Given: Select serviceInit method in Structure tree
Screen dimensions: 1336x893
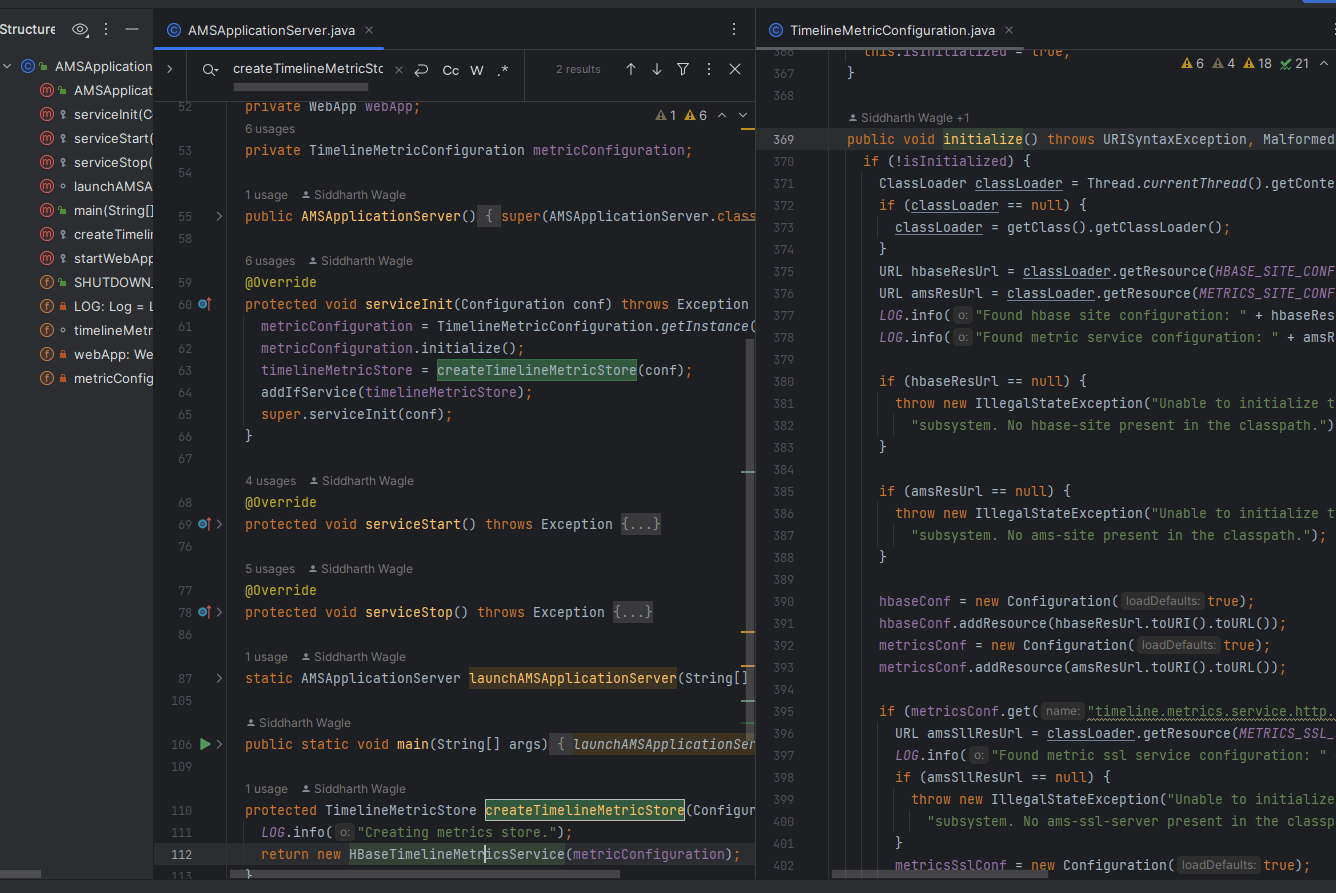Looking at the screenshot, I should 113,114.
